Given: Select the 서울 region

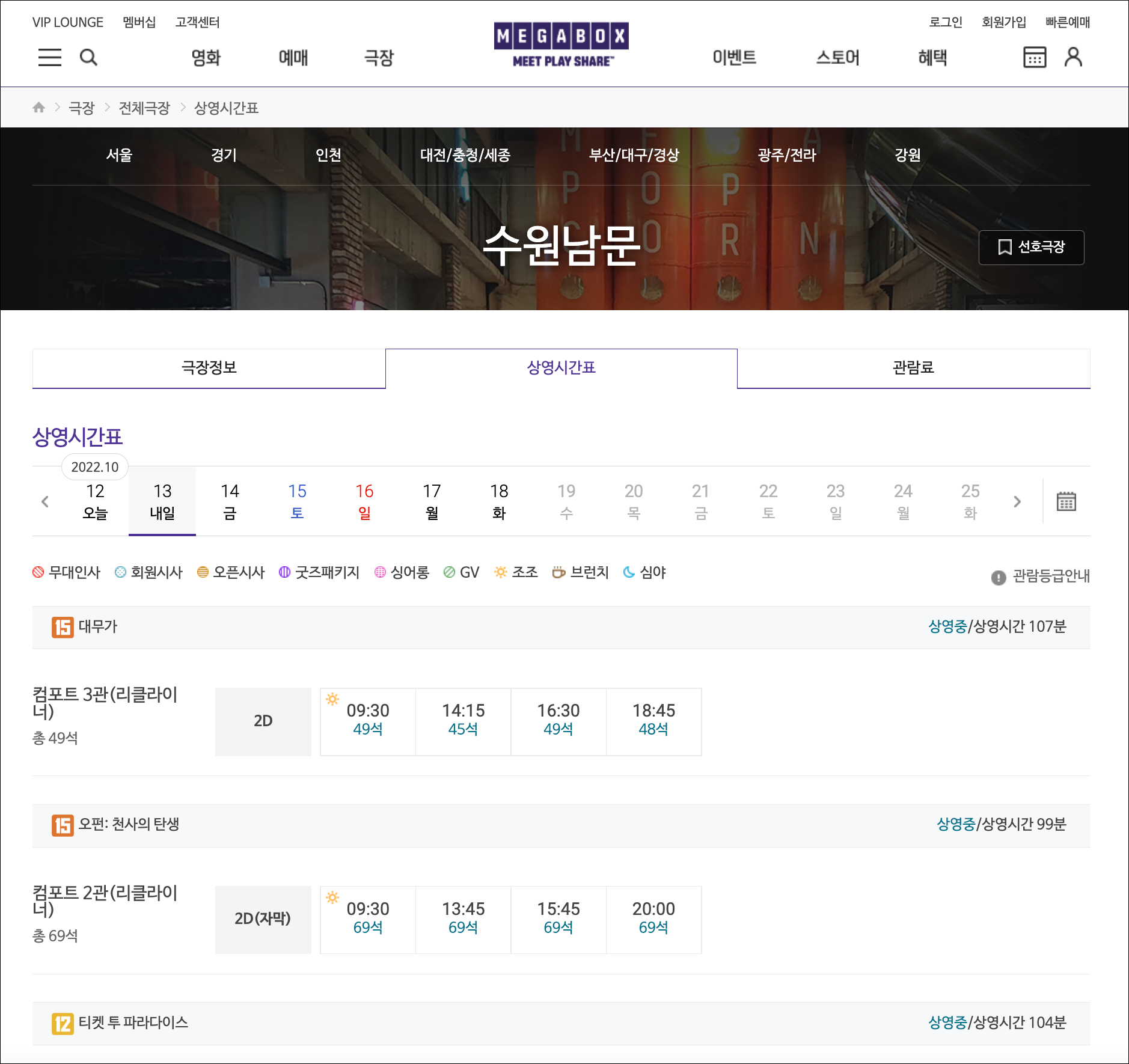Looking at the screenshot, I should pyautogui.click(x=119, y=155).
